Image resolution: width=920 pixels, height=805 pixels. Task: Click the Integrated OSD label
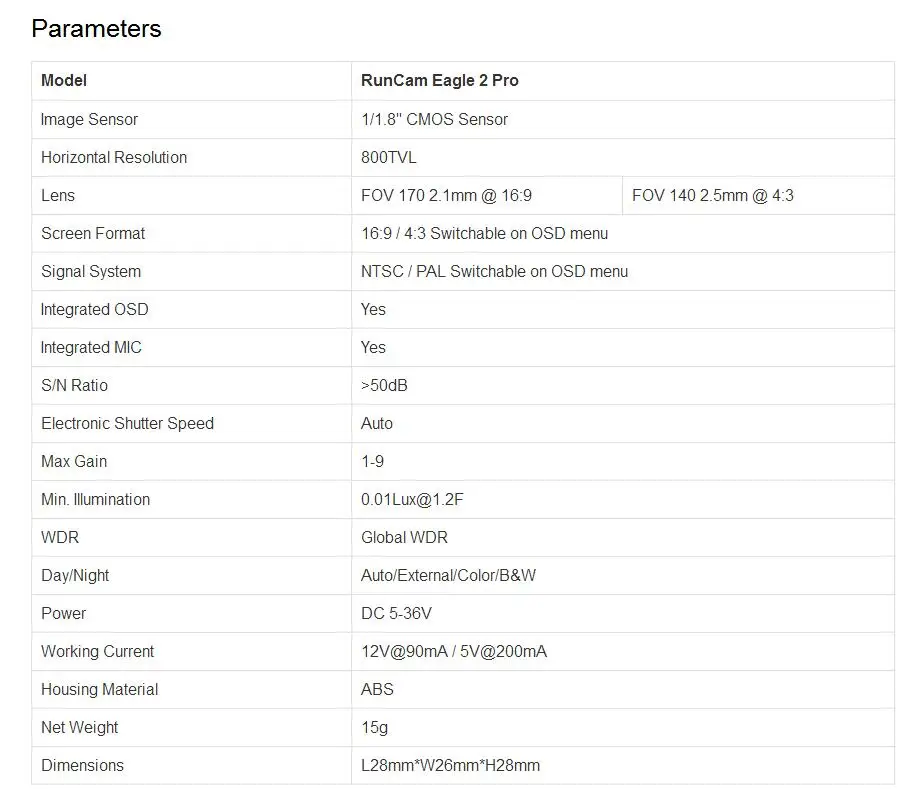94,309
